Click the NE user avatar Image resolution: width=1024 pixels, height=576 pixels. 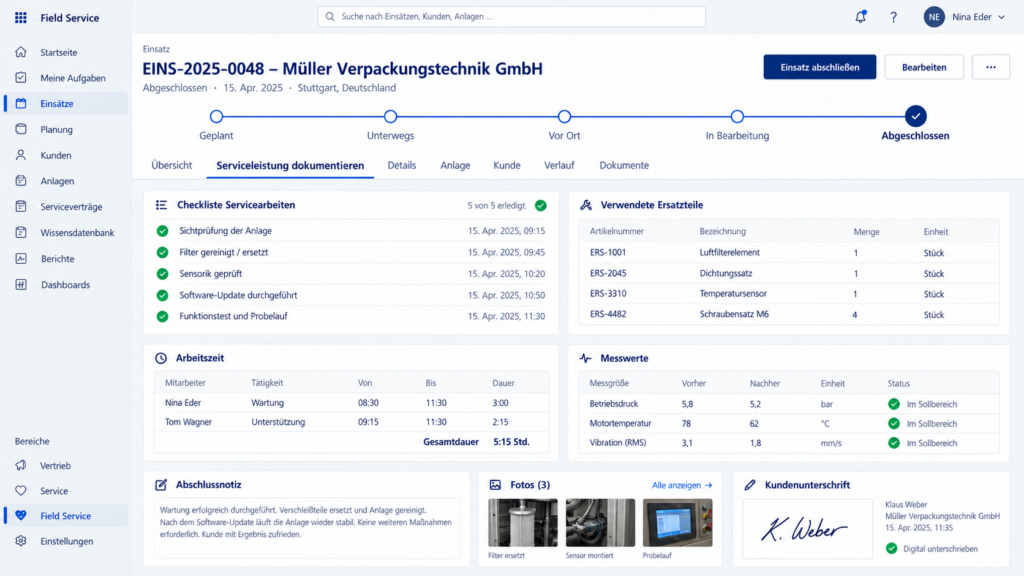pyautogui.click(x=934, y=17)
